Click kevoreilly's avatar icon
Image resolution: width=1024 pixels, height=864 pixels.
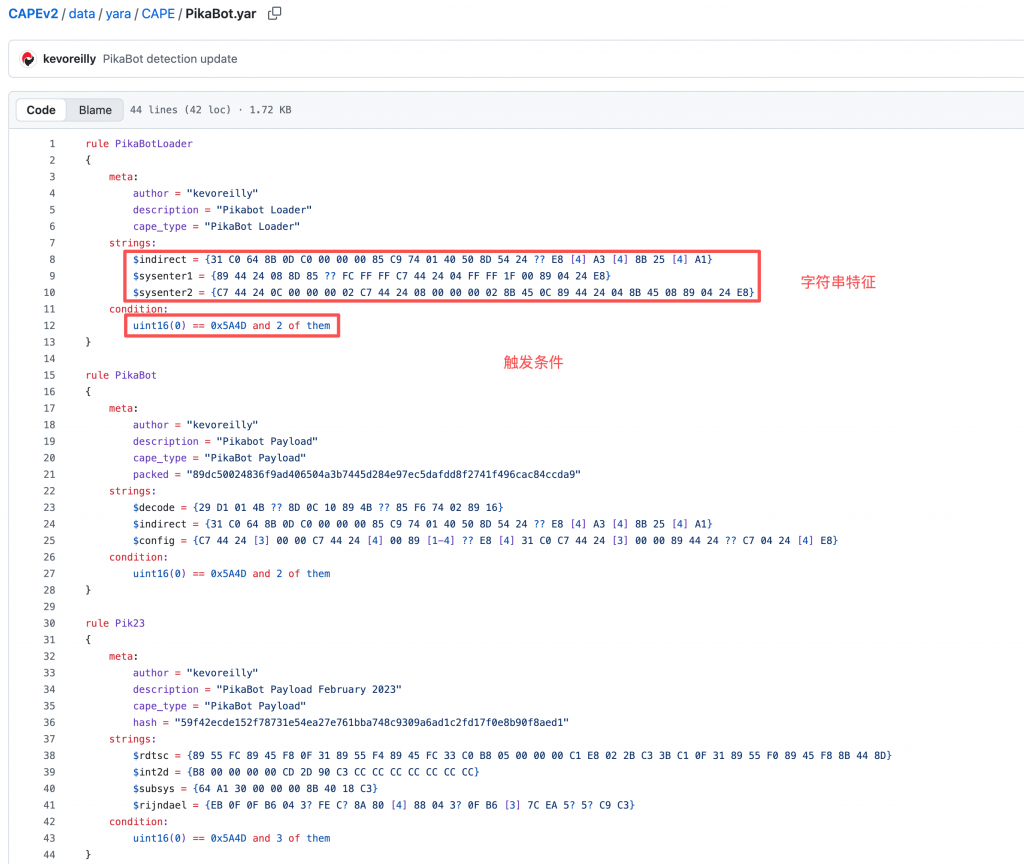coord(28,59)
